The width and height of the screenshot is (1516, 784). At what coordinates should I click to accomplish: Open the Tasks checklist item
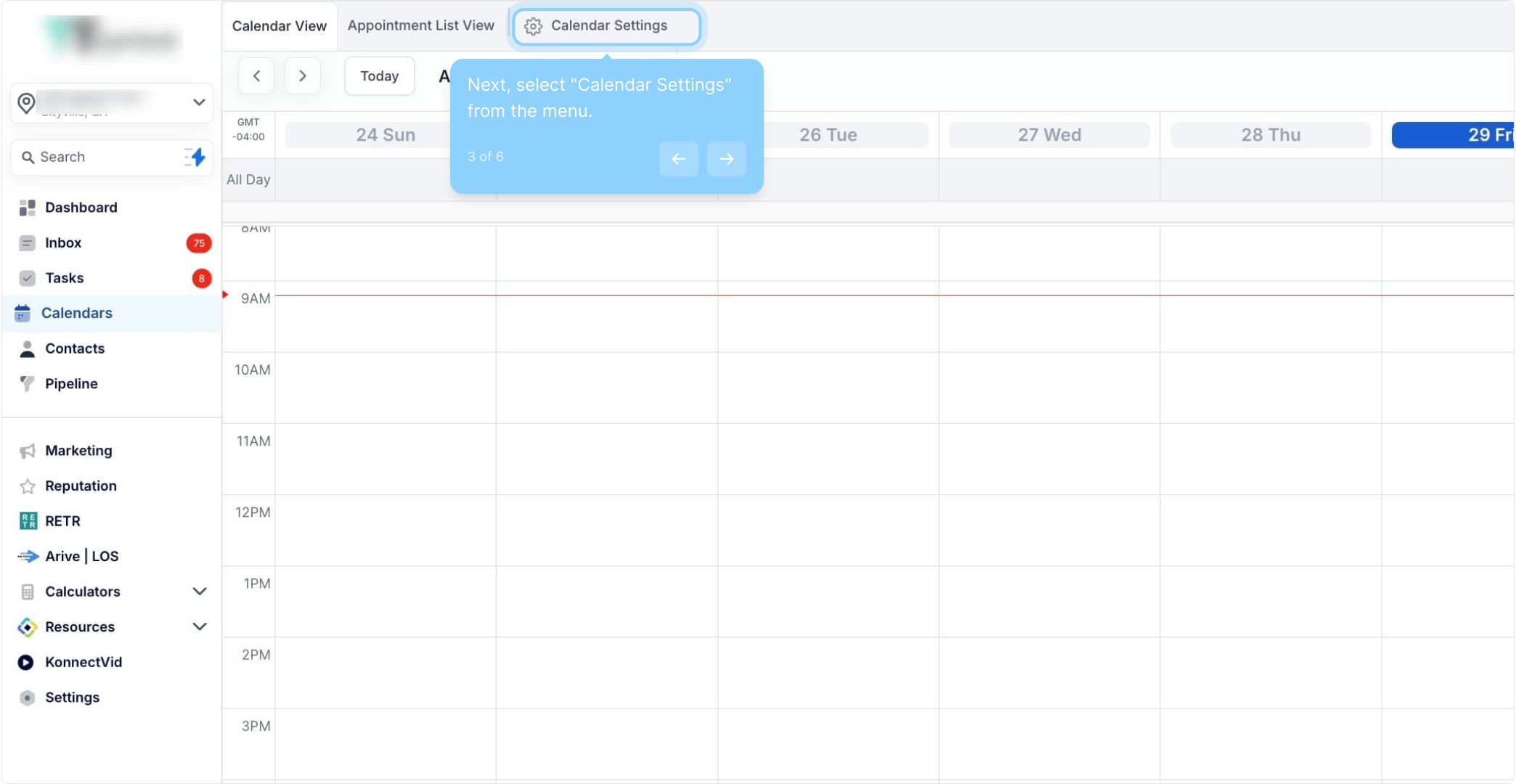(x=64, y=278)
